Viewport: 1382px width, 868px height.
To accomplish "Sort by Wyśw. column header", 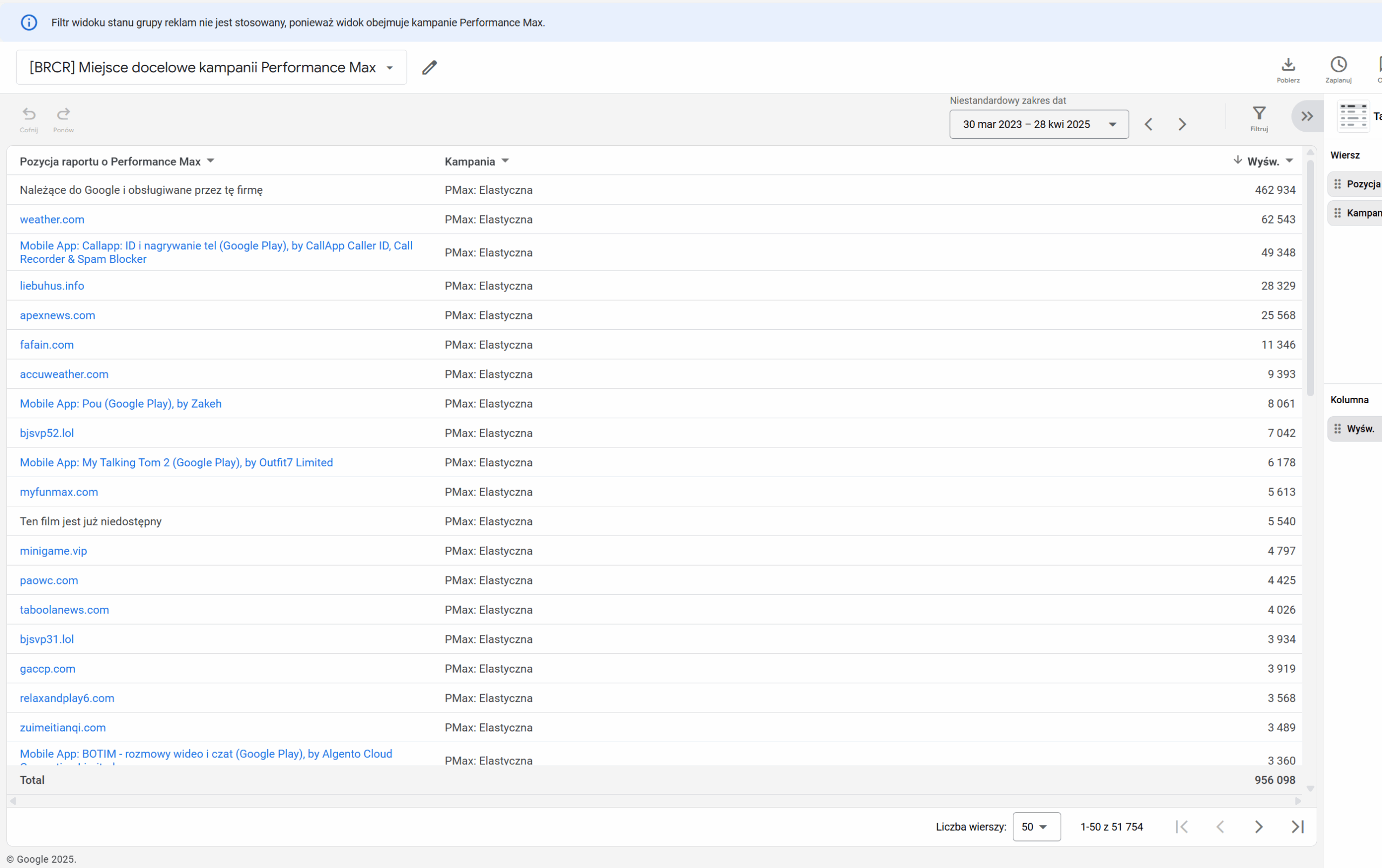I will (x=1263, y=162).
